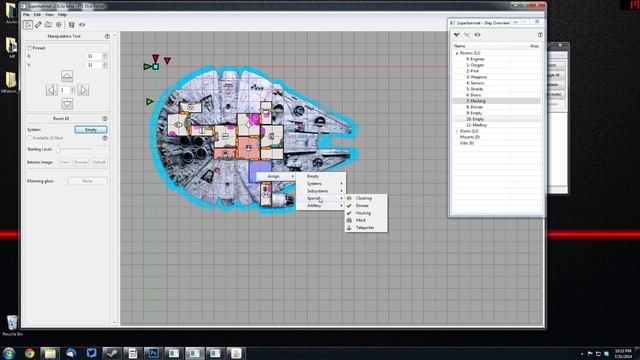Expand the Special submenu
Viewport: 640px width, 360px height.
click(321, 198)
